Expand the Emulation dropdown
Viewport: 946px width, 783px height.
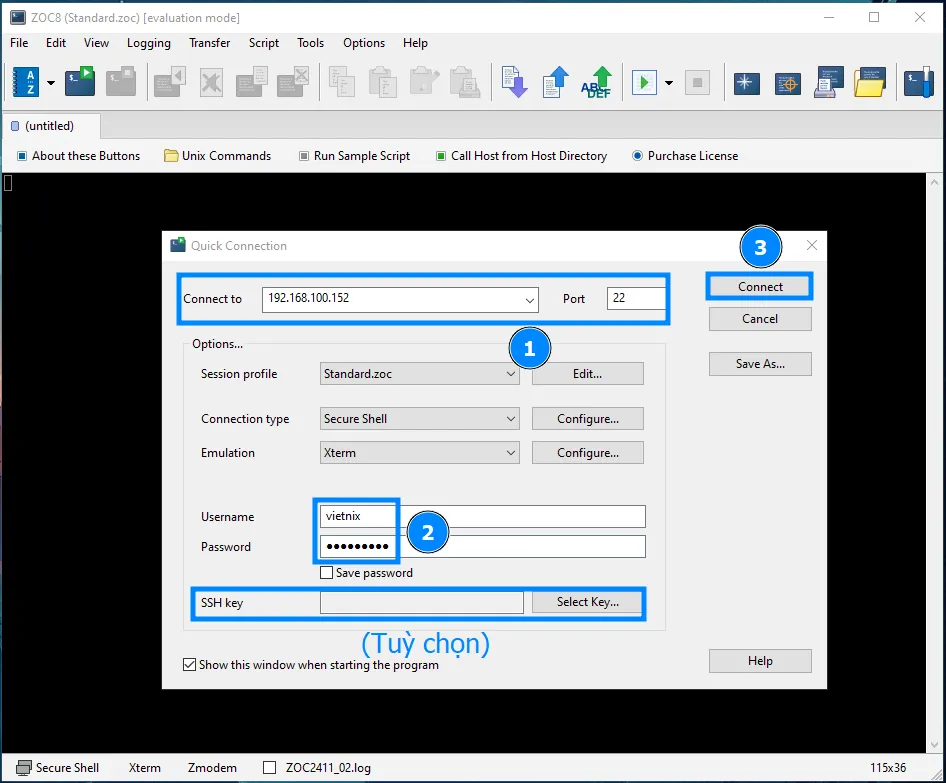(510, 452)
